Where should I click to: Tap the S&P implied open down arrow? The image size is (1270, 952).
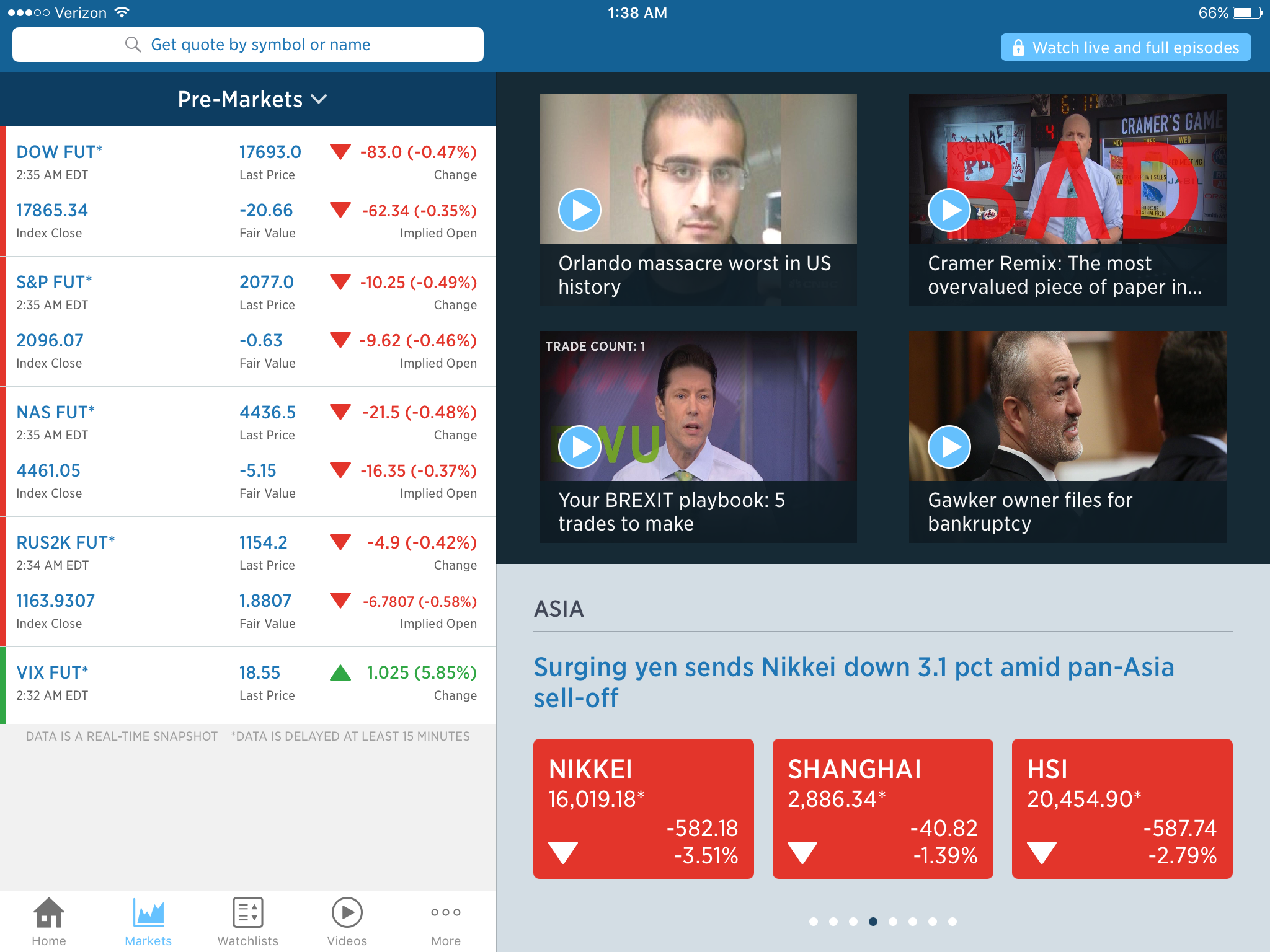(x=340, y=340)
